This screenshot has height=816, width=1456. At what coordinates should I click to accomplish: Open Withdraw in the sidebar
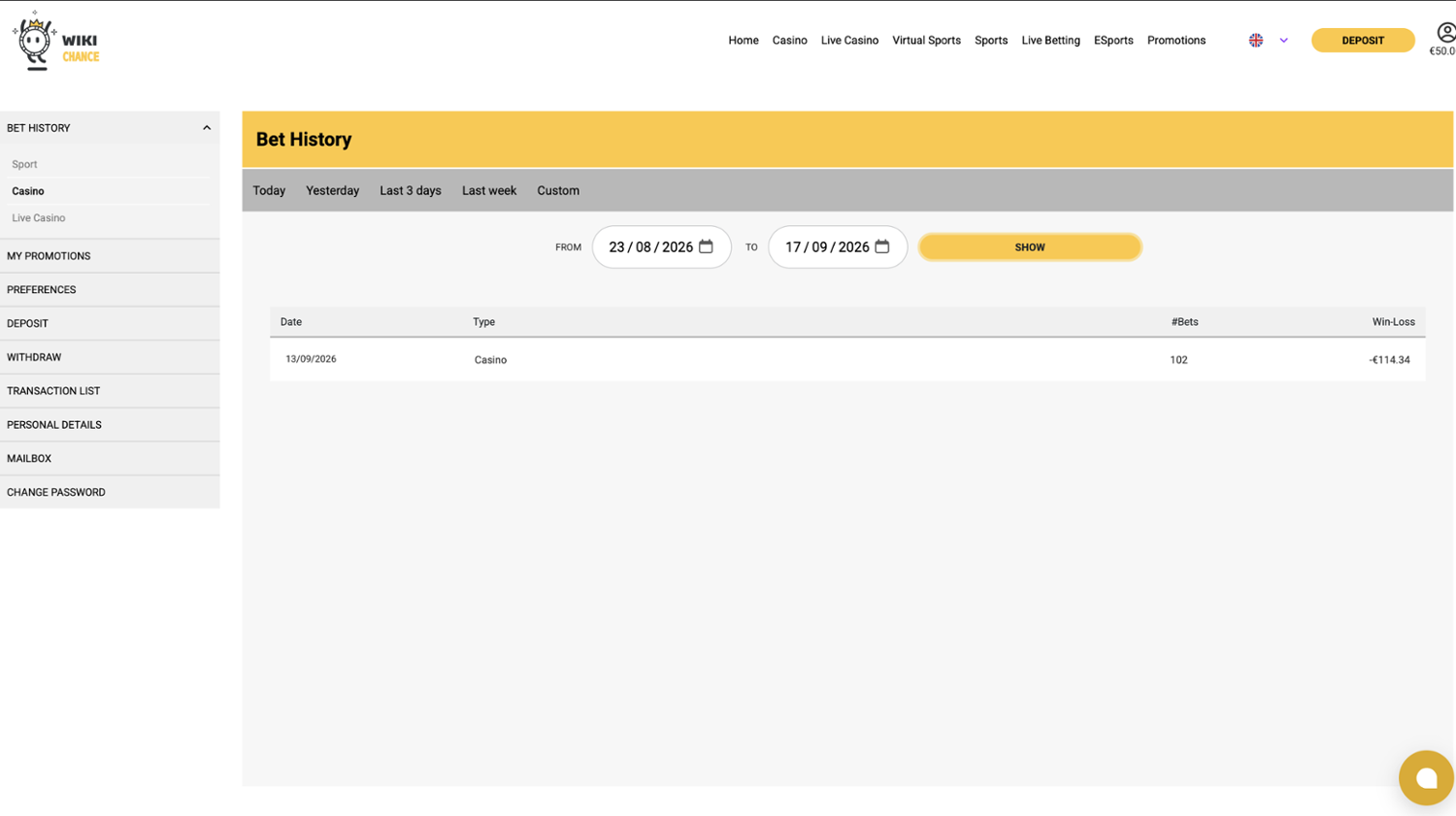click(x=110, y=357)
